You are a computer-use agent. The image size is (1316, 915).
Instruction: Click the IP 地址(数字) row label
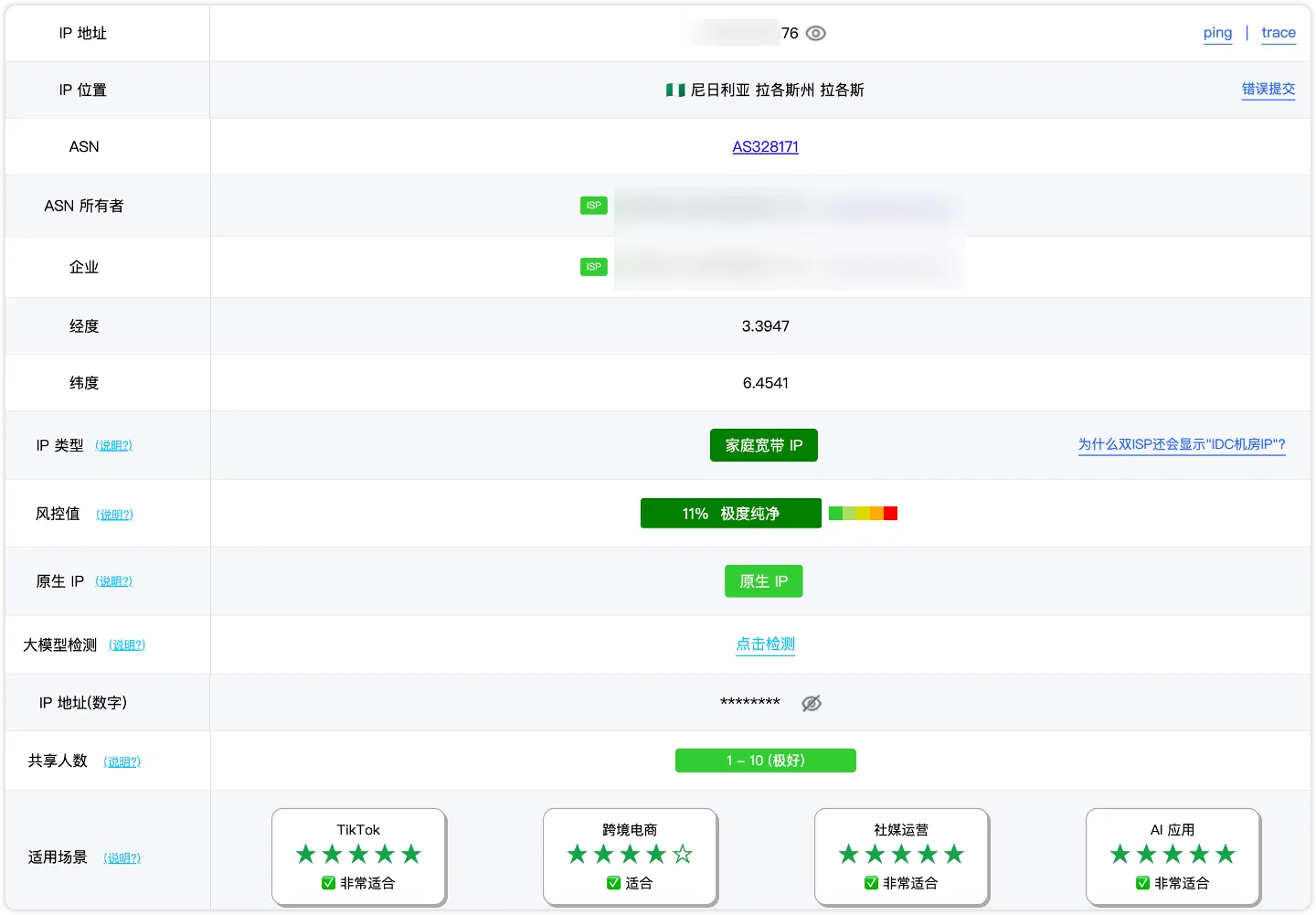83,703
